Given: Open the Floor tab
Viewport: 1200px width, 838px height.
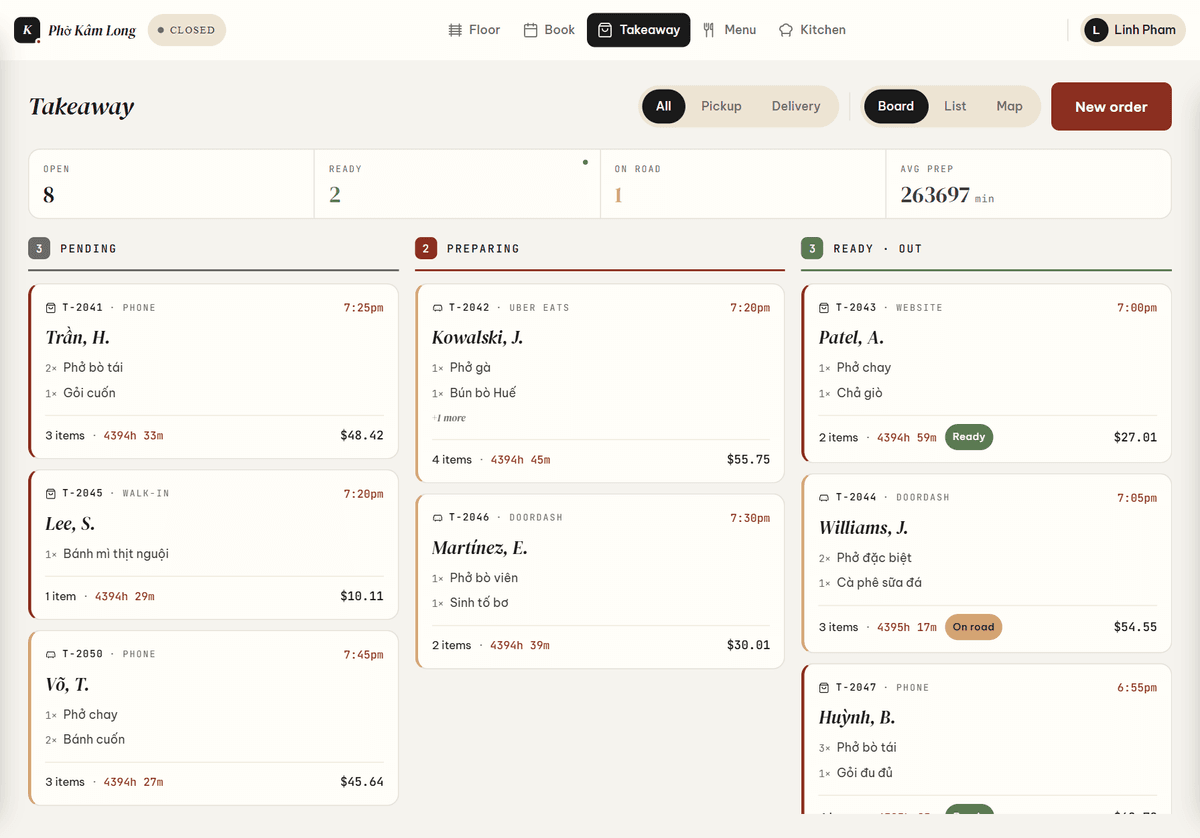Looking at the screenshot, I should pyautogui.click(x=474, y=30).
